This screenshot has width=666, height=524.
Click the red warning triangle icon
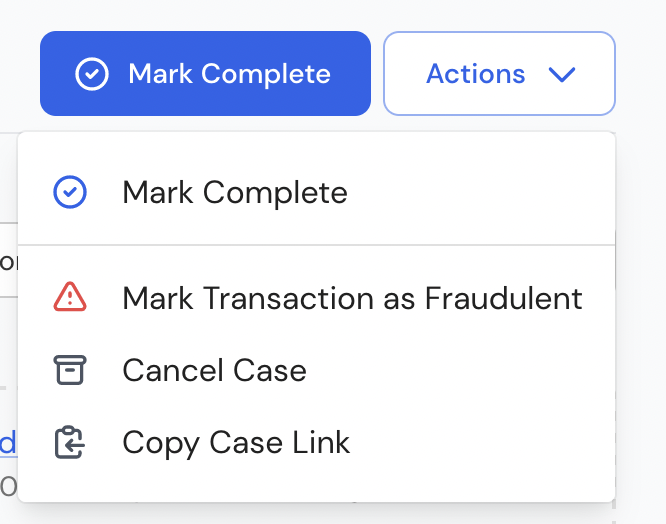tap(70, 297)
